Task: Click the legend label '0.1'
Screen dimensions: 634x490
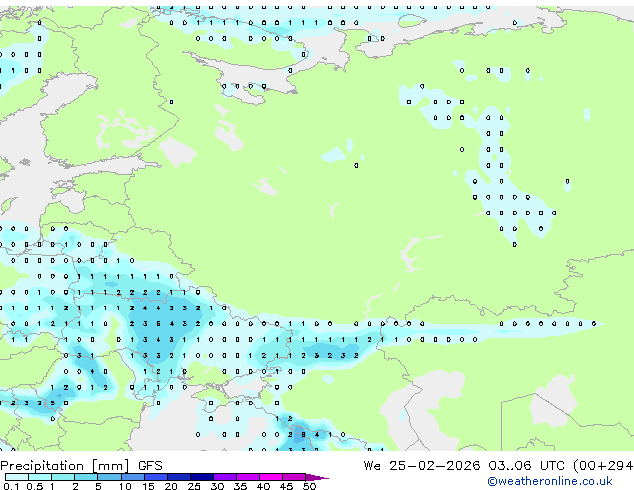Action: pyautogui.click(x=12, y=486)
